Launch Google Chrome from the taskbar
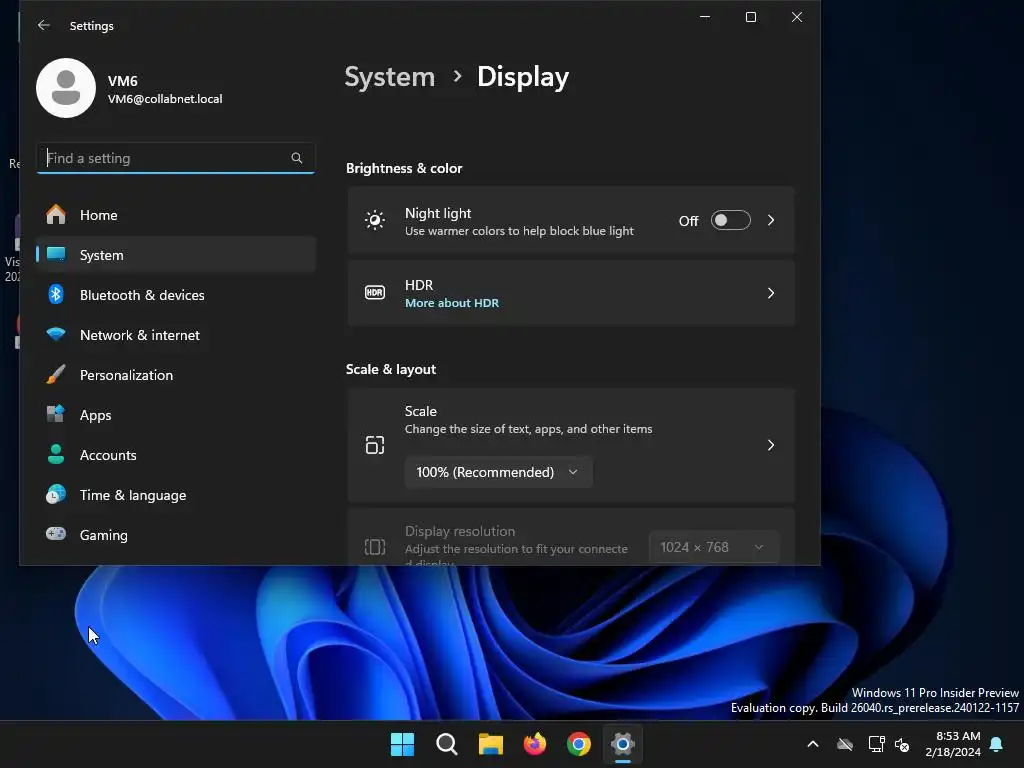The width and height of the screenshot is (1024, 768). pyautogui.click(x=579, y=744)
